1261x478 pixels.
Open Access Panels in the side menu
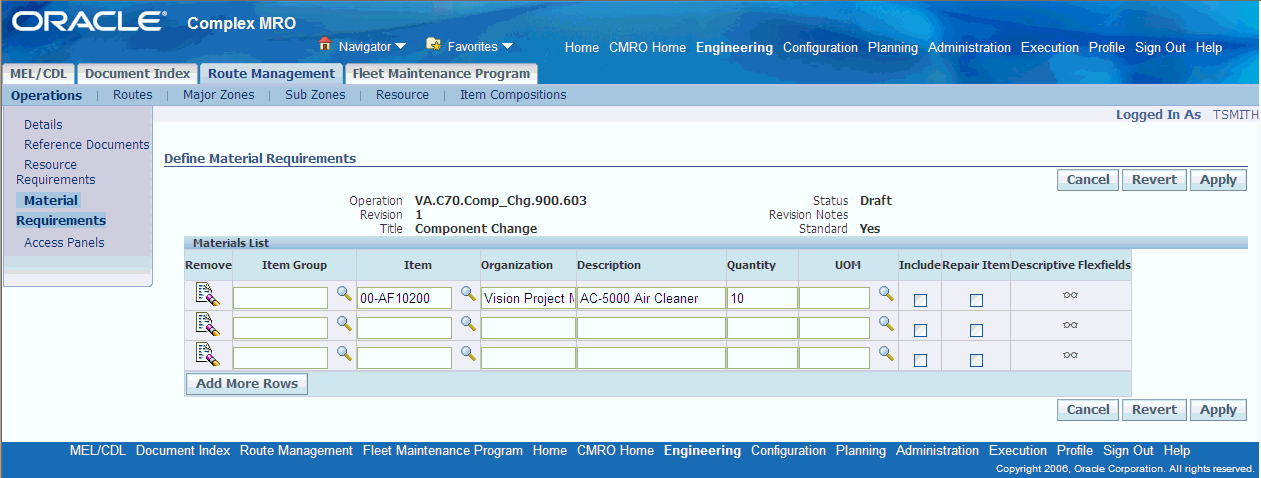[x=64, y=243]
